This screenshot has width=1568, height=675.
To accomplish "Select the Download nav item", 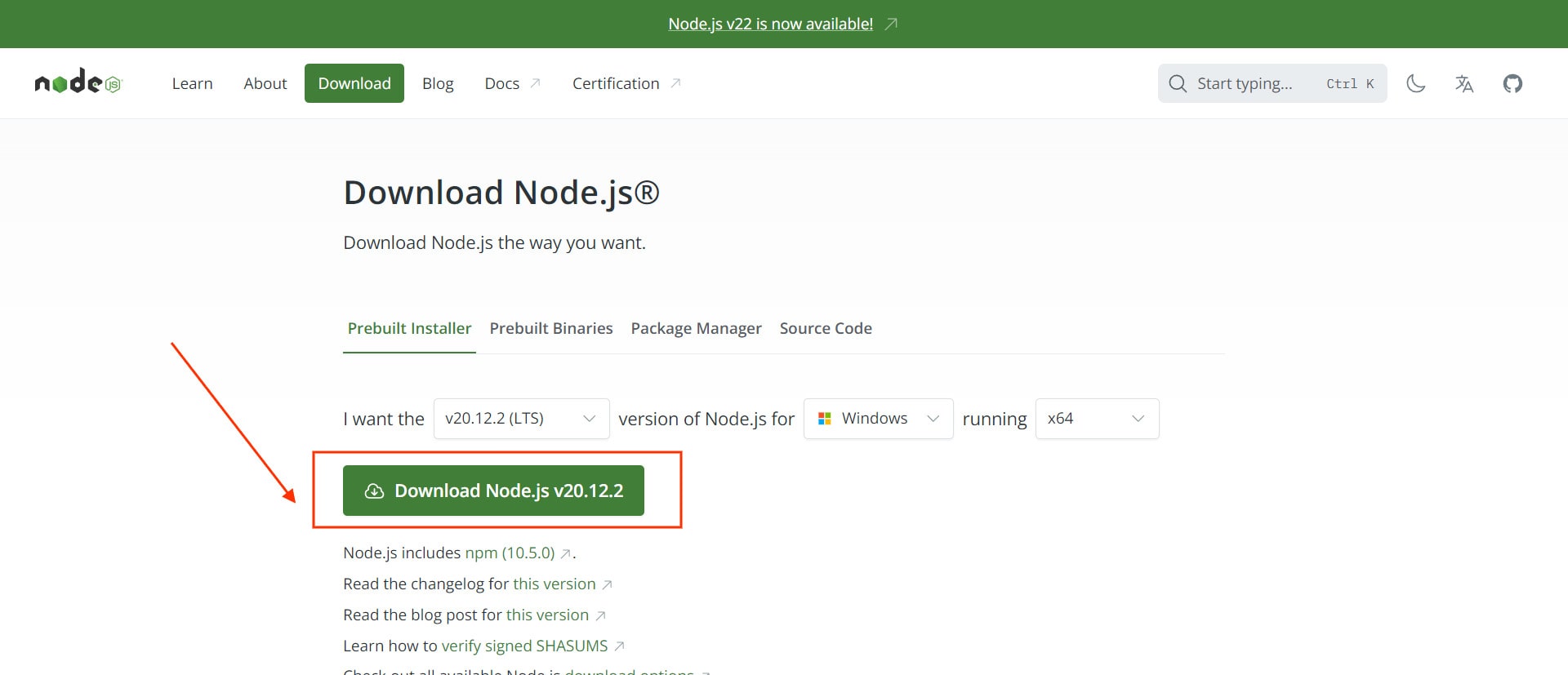I will (x=354, y=83).
